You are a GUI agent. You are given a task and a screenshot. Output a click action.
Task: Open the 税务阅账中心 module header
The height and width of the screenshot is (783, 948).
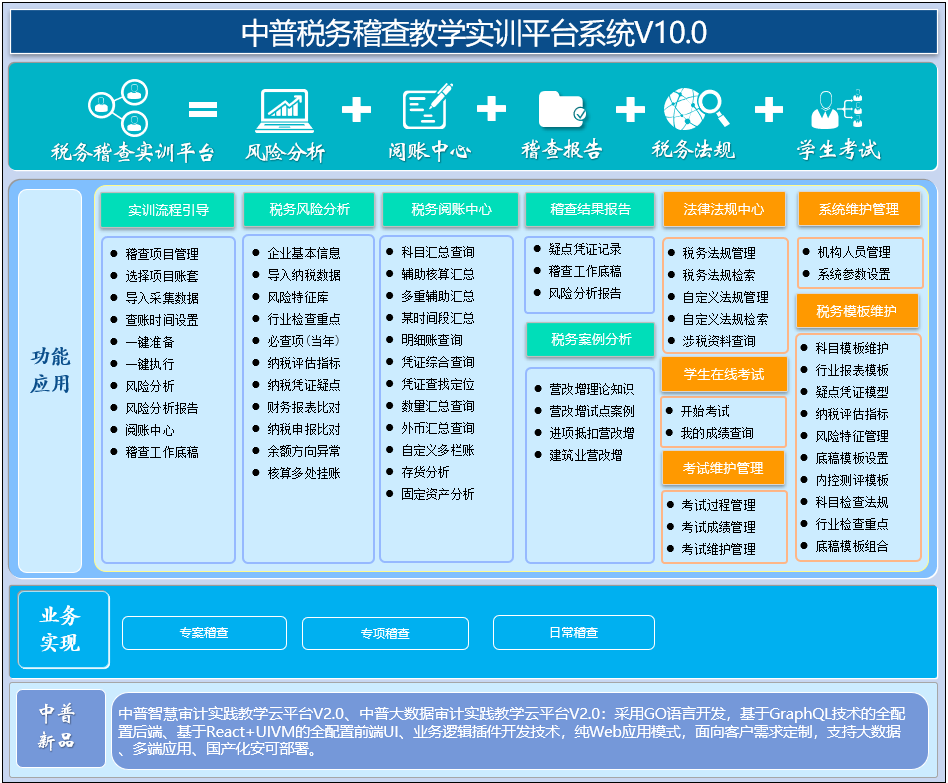451,209
